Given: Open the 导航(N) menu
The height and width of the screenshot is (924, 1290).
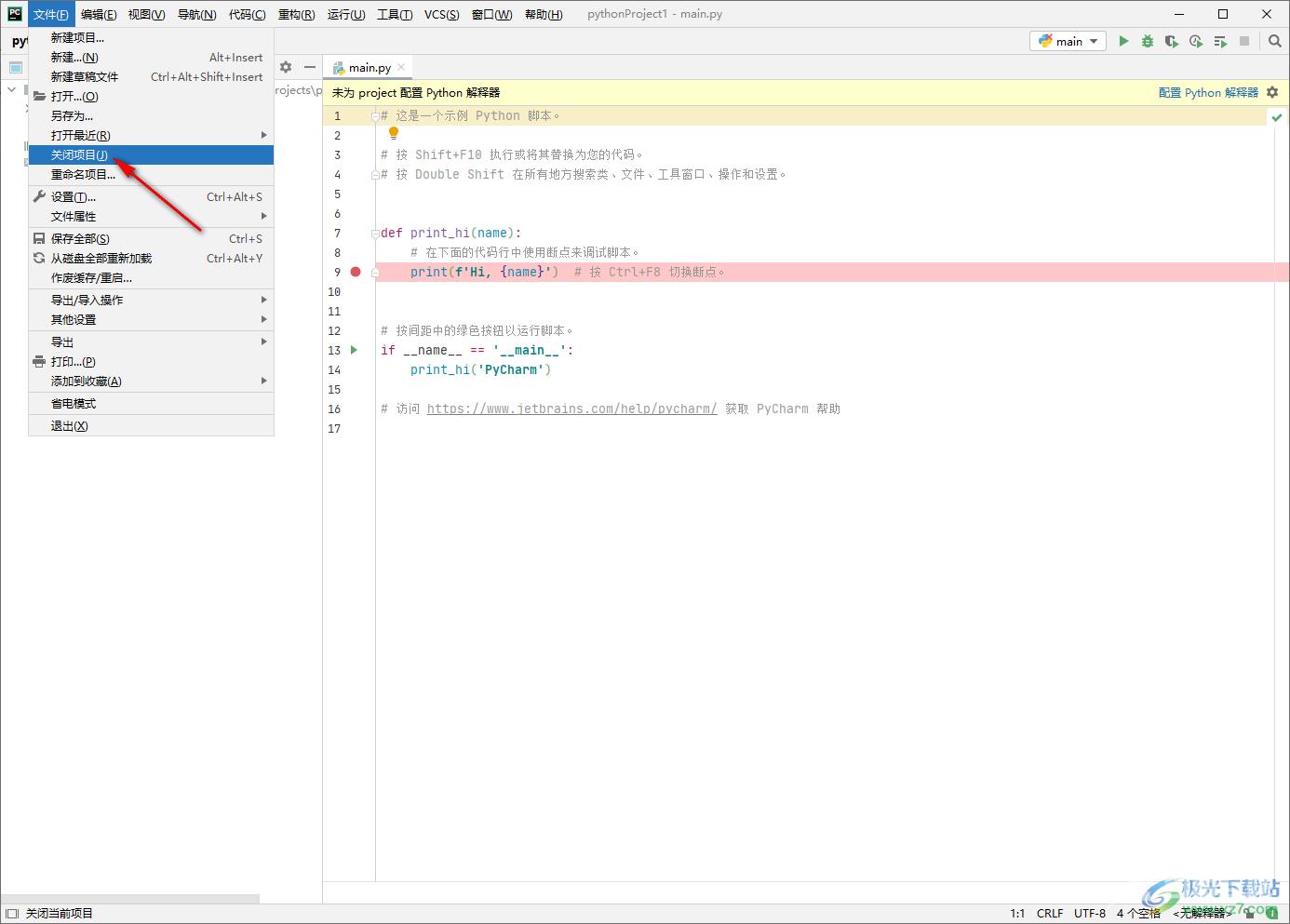Looking at the screenshot, I should coord(196,14).
